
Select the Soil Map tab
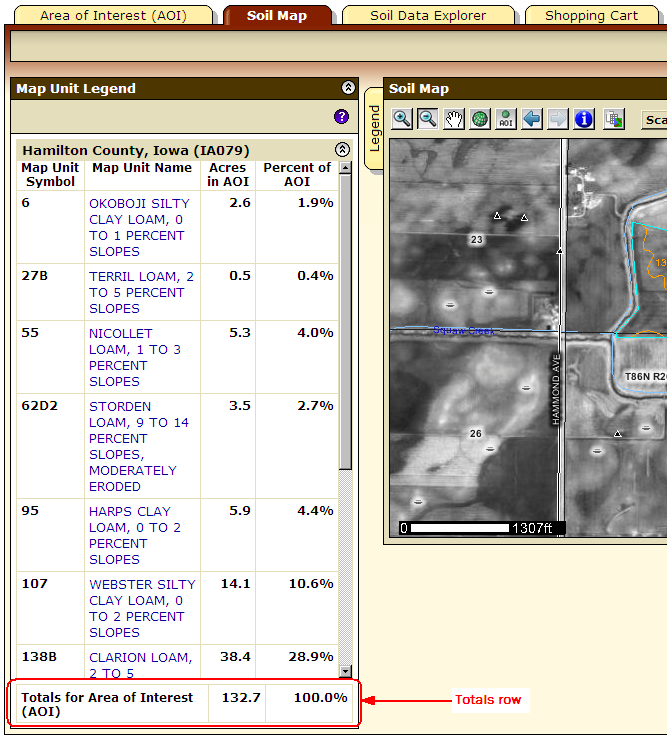(277, 16)
